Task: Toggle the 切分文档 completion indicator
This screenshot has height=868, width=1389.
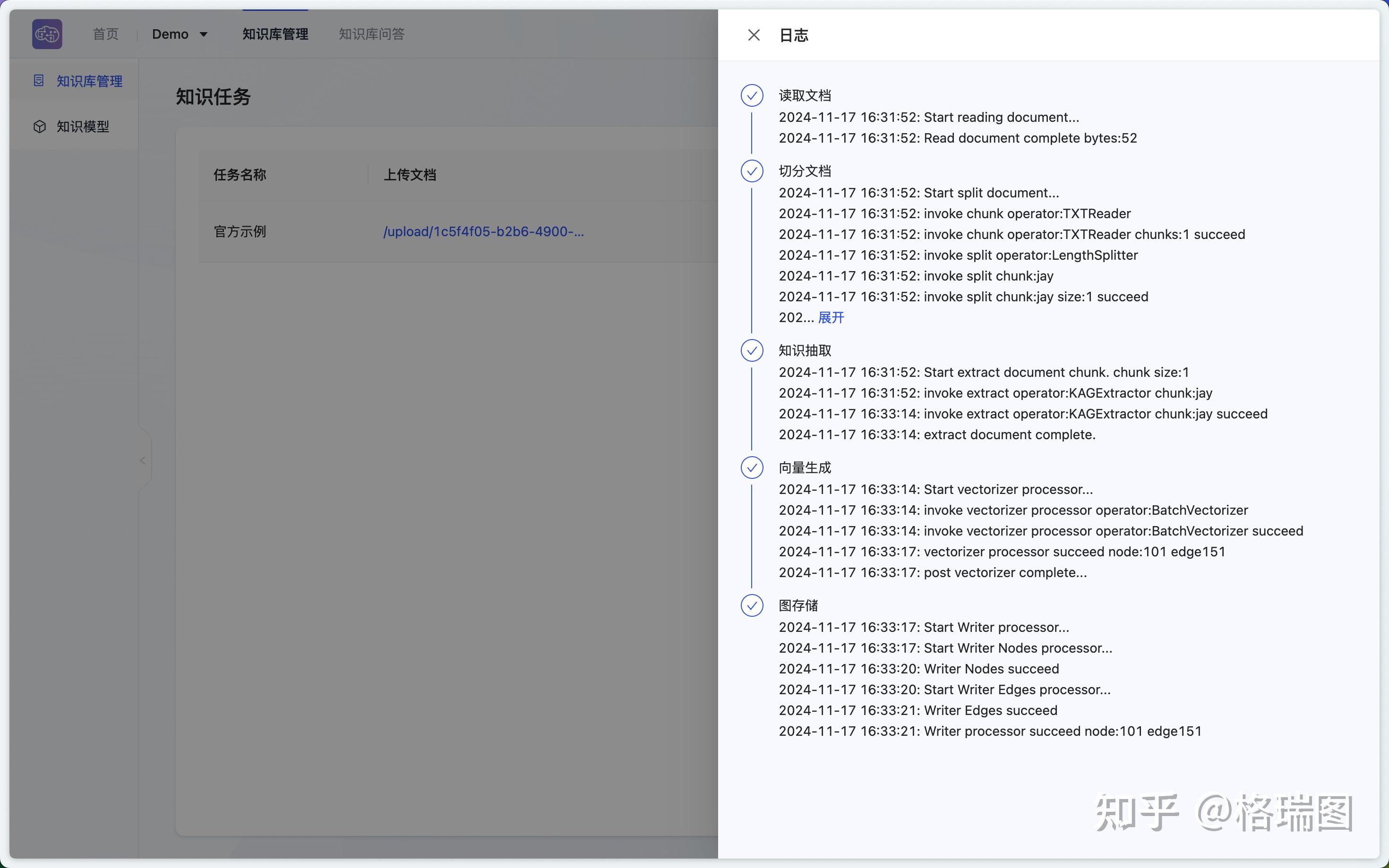Action: pos(752,171)
